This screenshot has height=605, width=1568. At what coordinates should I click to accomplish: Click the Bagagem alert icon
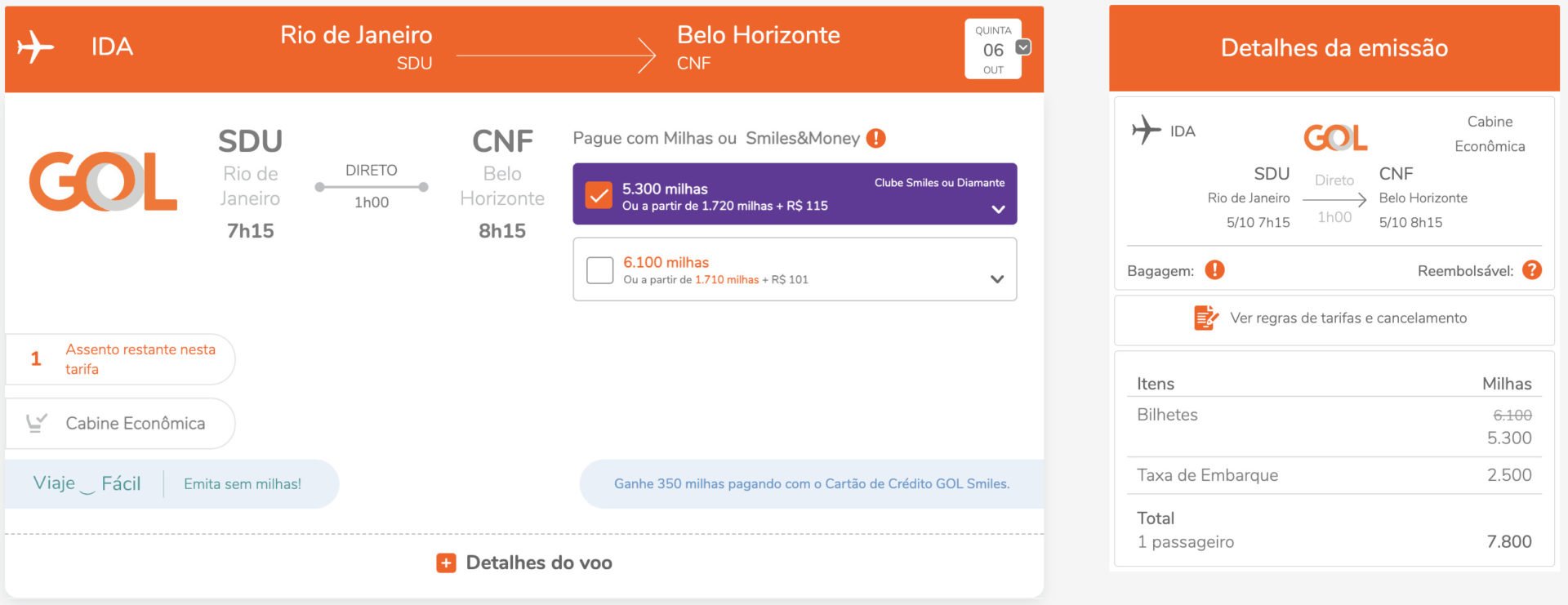coord(1214,269)
